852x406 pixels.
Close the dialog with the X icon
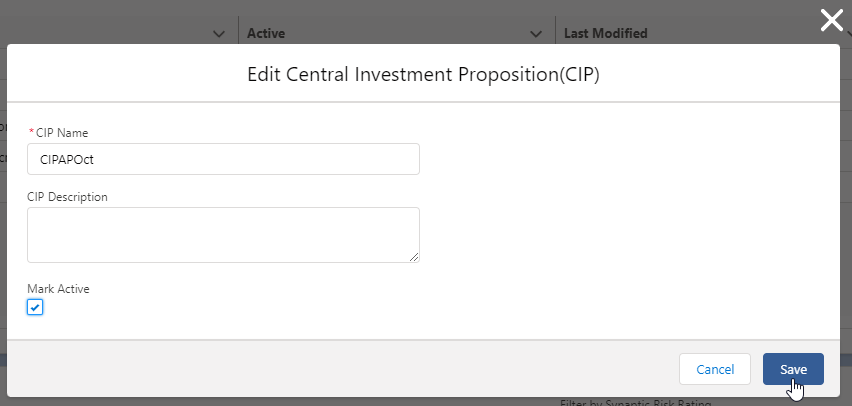831,21
